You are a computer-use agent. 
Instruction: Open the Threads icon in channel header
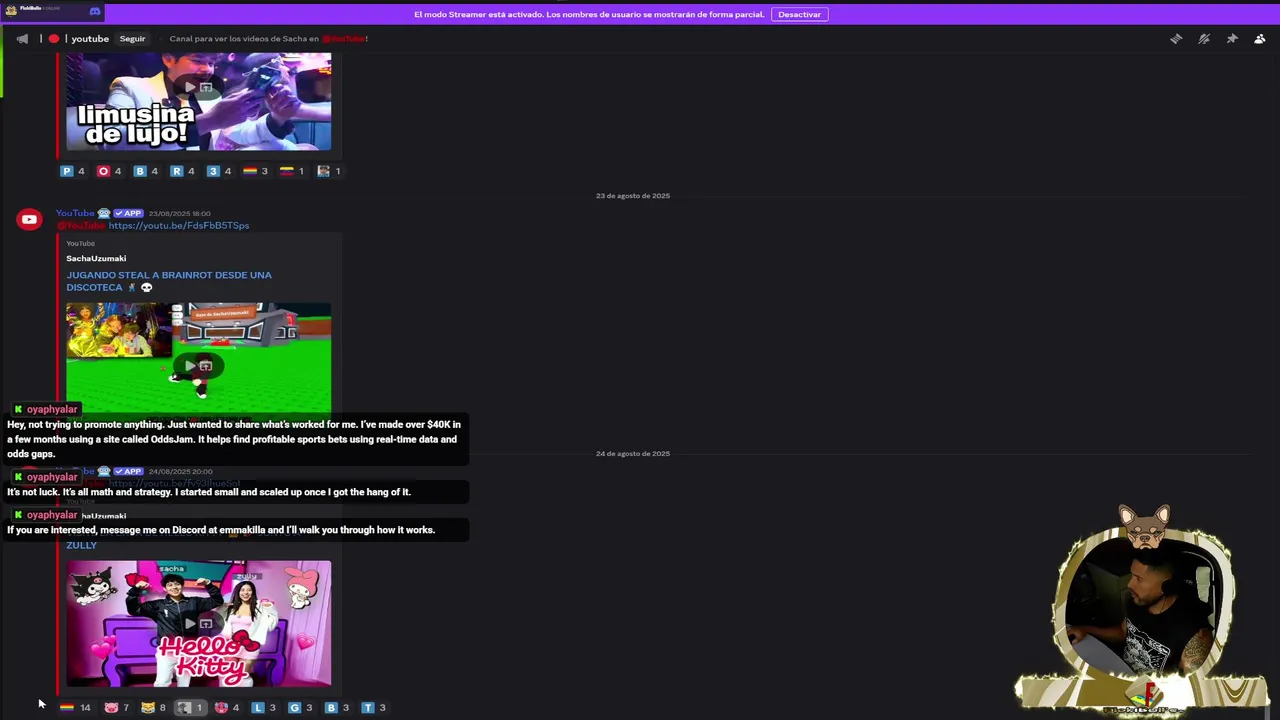tap(1176, 39)
